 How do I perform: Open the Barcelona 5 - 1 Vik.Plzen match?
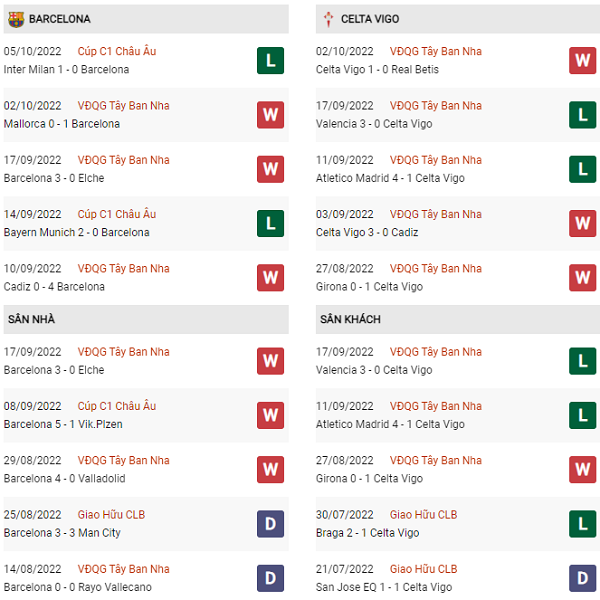(x=63, y=424)
